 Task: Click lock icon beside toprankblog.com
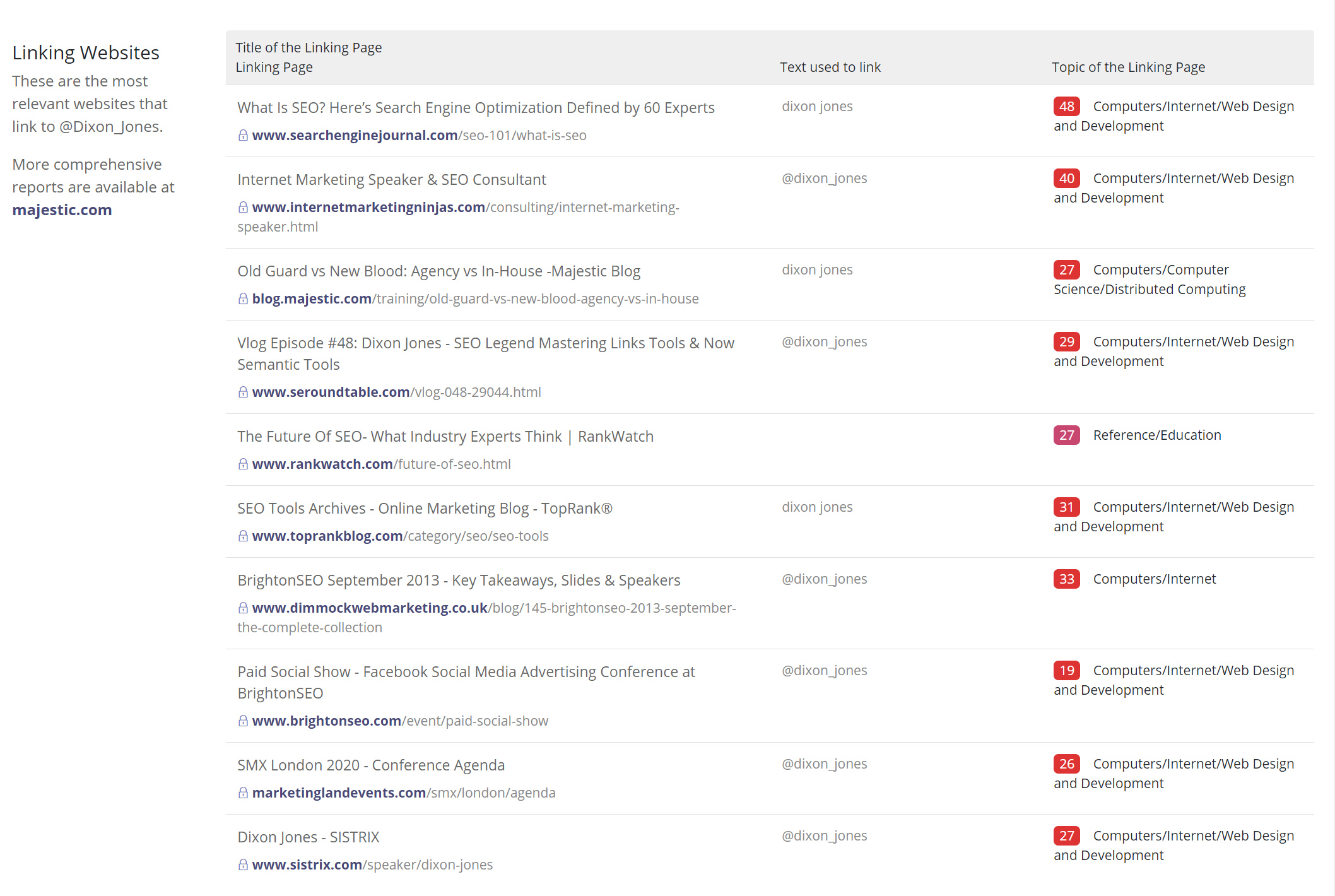click(243, 536)
